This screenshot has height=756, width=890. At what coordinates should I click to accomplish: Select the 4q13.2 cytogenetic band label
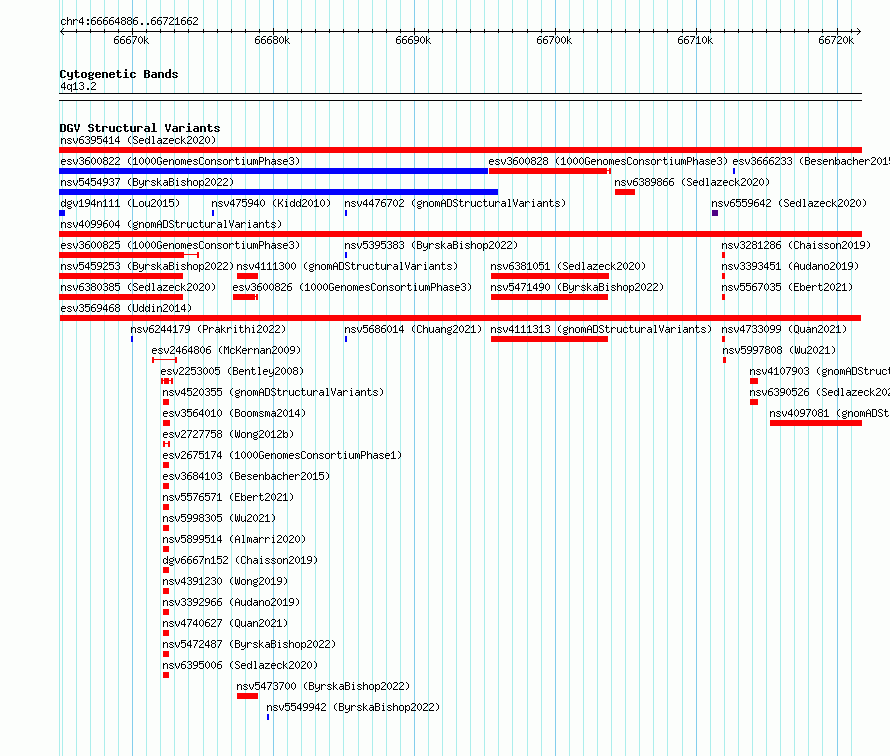click(78, 86)
